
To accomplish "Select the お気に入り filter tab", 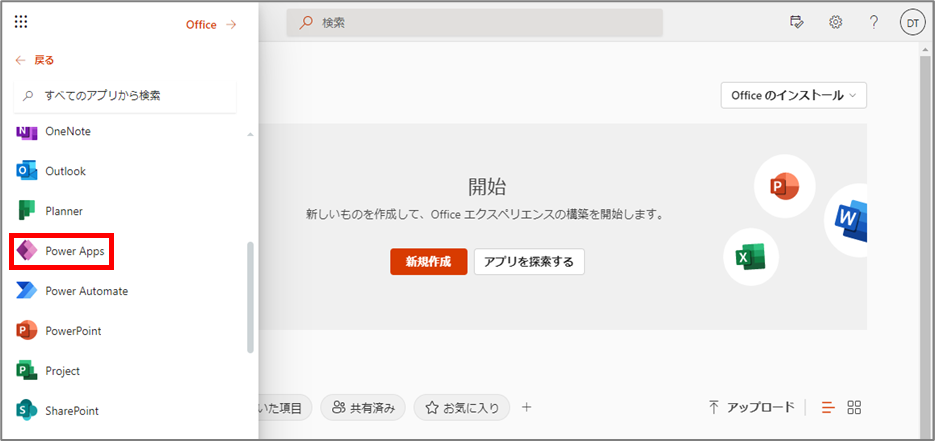I will pos(462,408).
